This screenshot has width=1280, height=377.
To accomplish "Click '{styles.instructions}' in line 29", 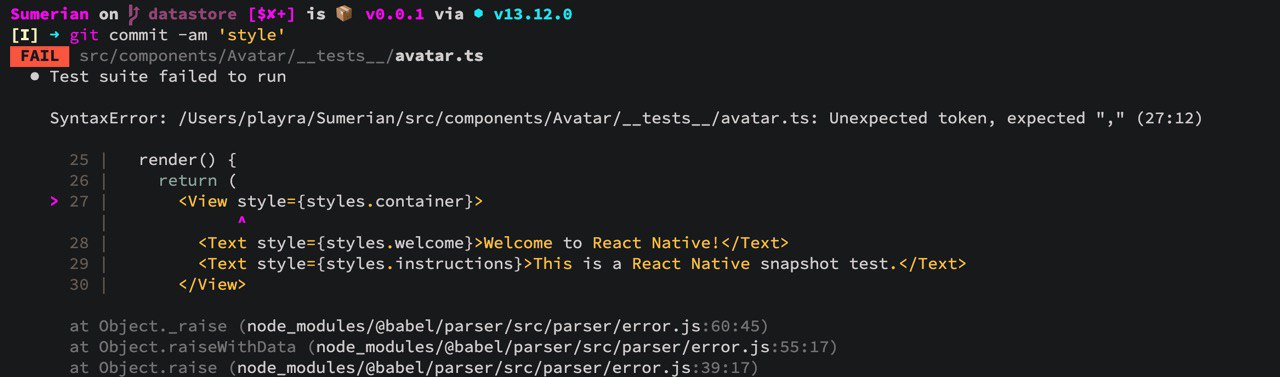I will tap(420, 264).
